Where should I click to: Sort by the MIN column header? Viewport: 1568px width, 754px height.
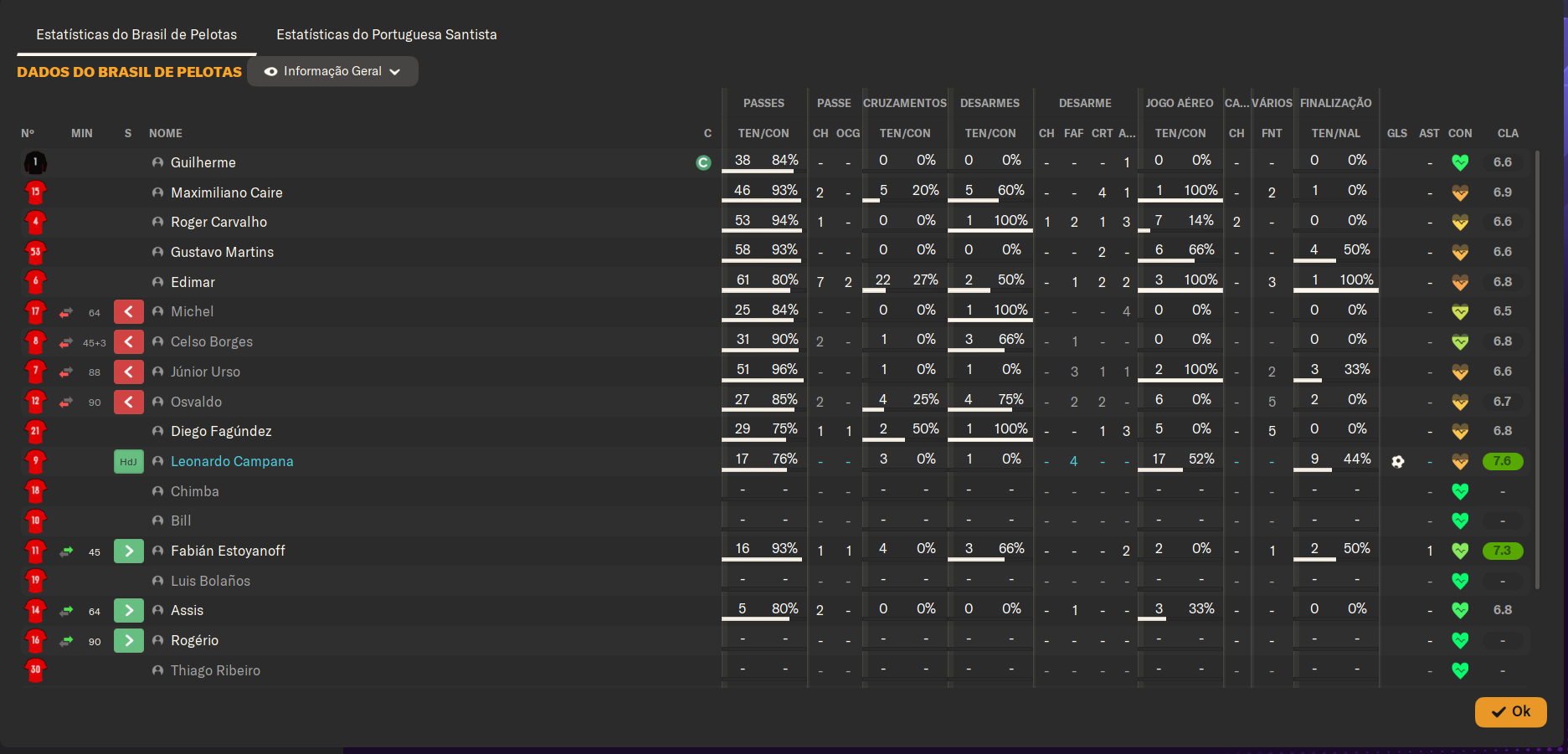click(x=82, y=133)
